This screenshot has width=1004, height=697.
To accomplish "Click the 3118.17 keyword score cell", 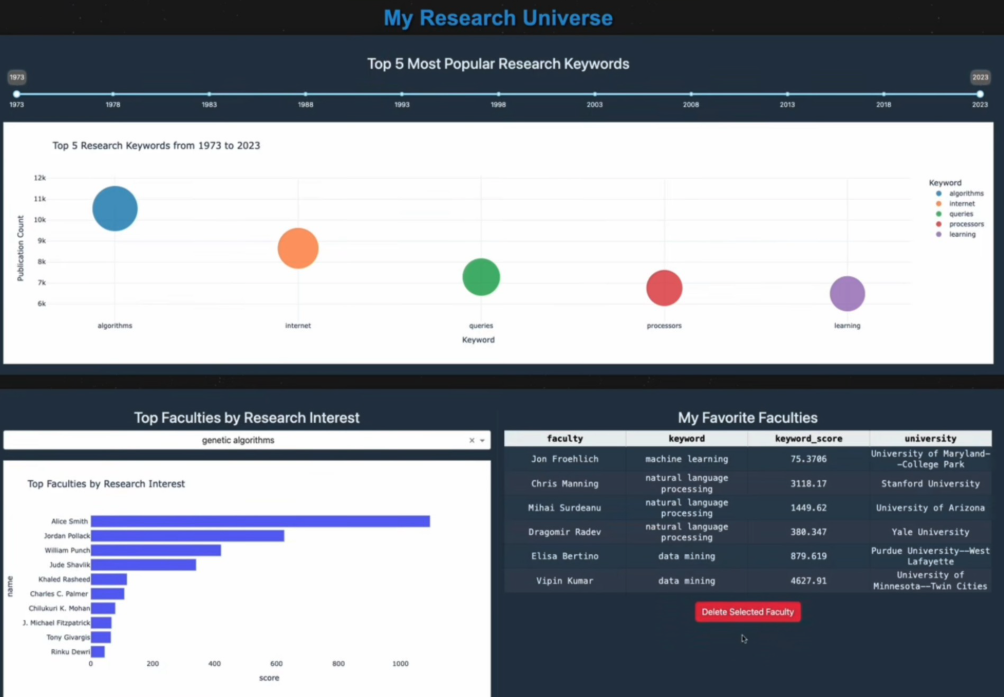I will pos(808,484).
